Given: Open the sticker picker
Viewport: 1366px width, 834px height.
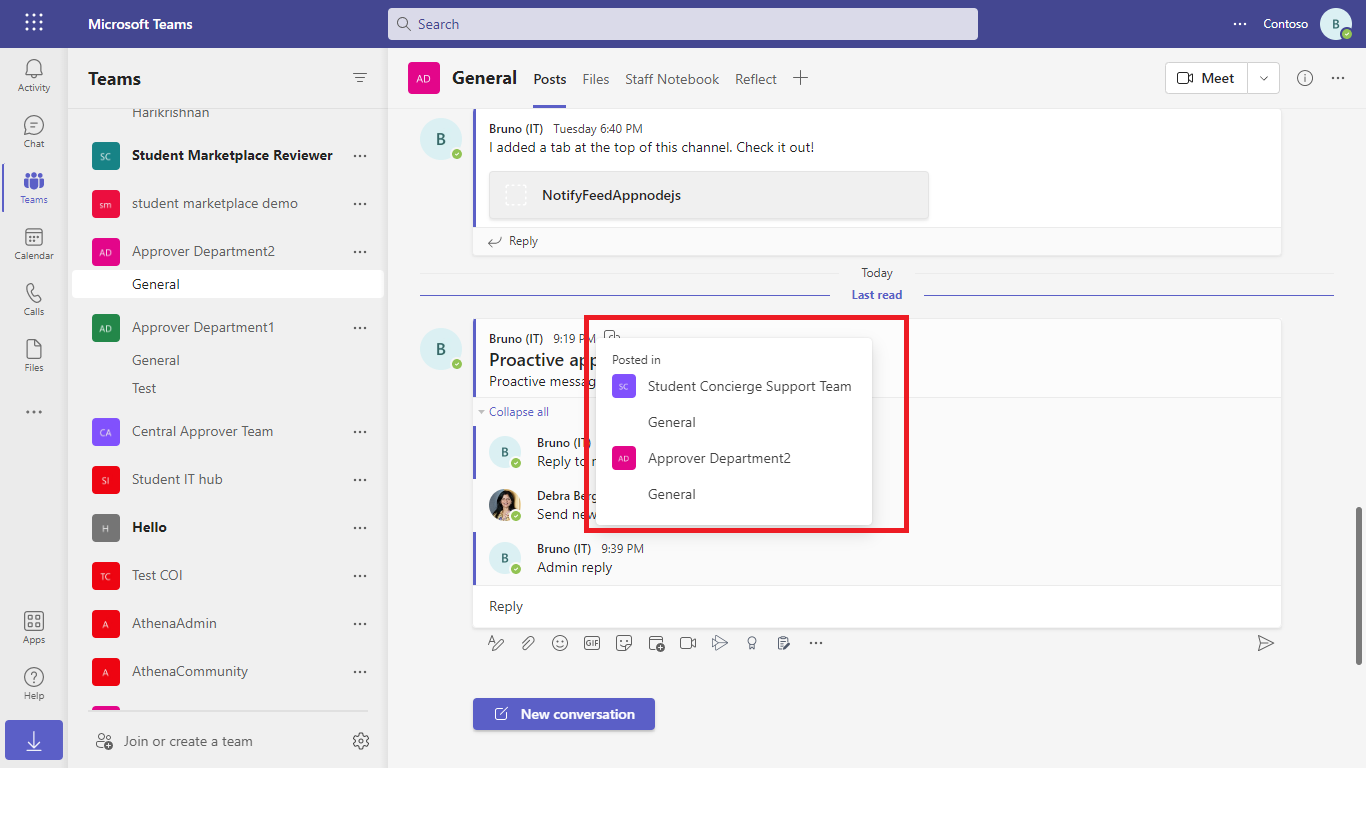Looking at the screenshot, I should (x=624, y=643).
